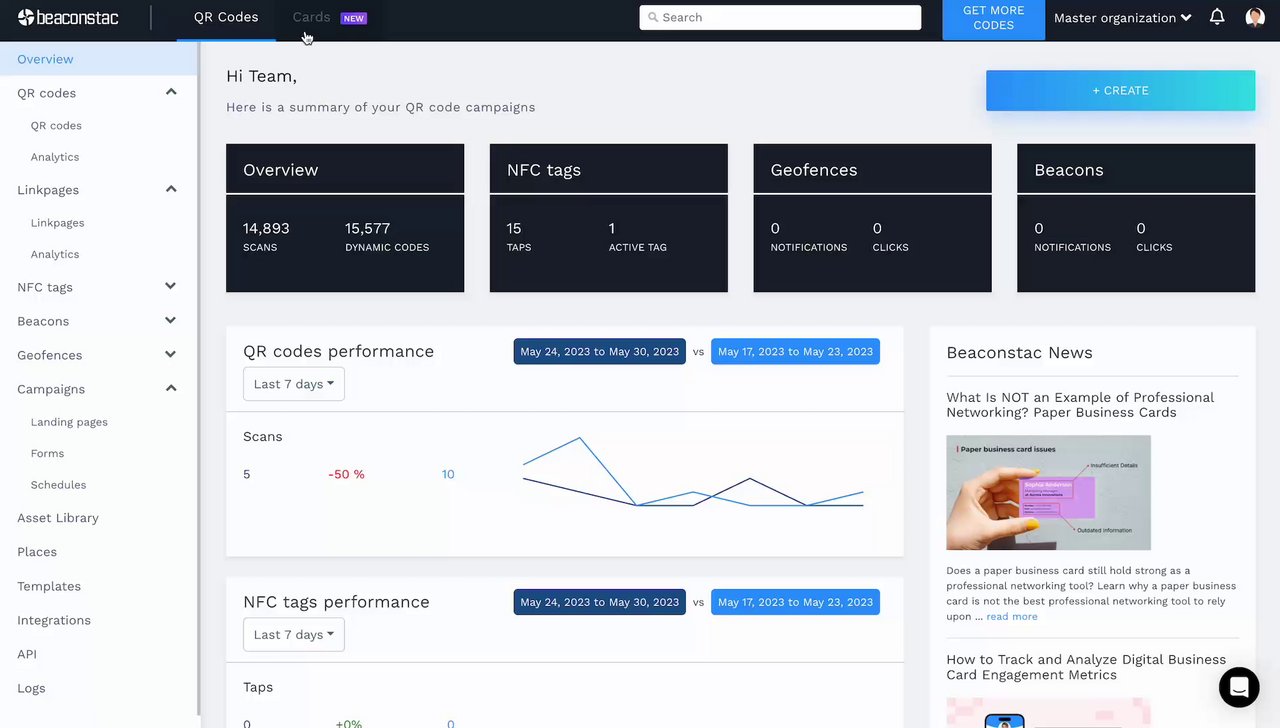Open the Master organization dropdown
1280x728 pixels.
click(1122, 17)
